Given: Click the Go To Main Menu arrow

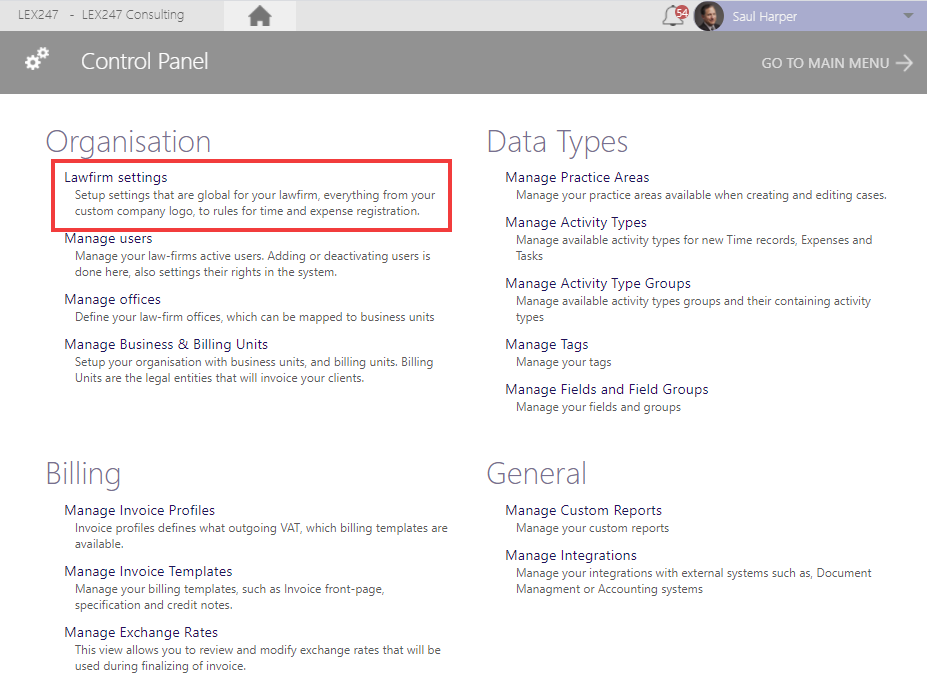Looking at the screenshot, I should [905, 63].
